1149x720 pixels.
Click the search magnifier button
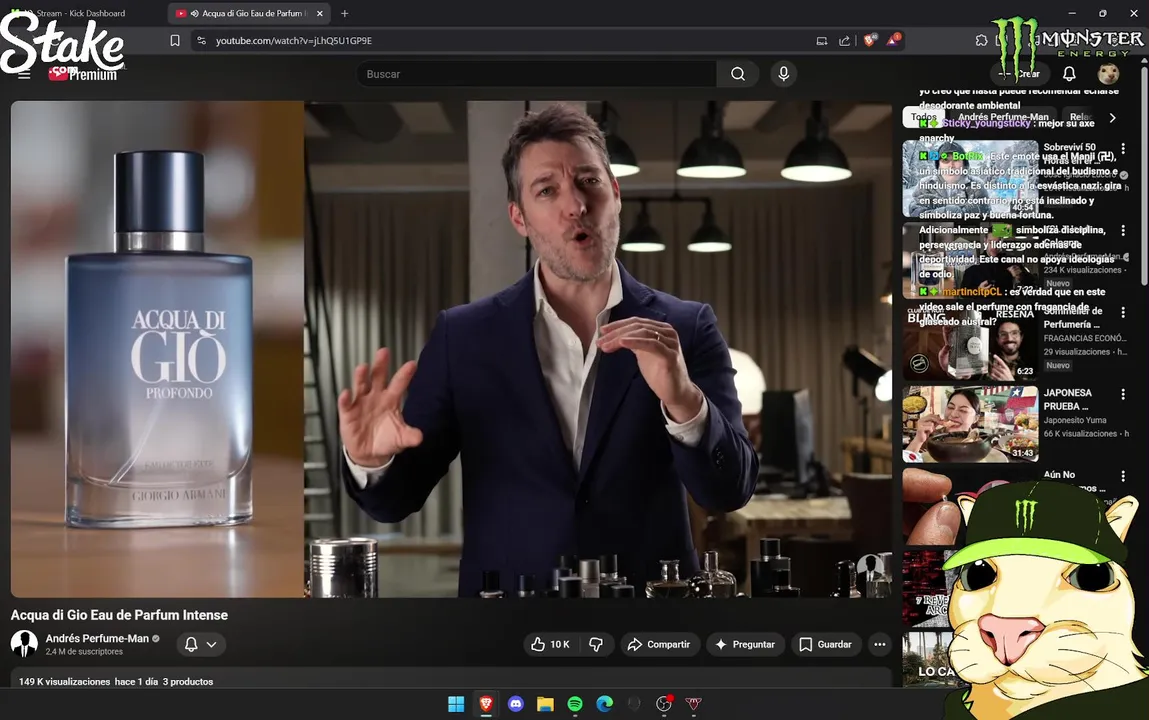738,74
